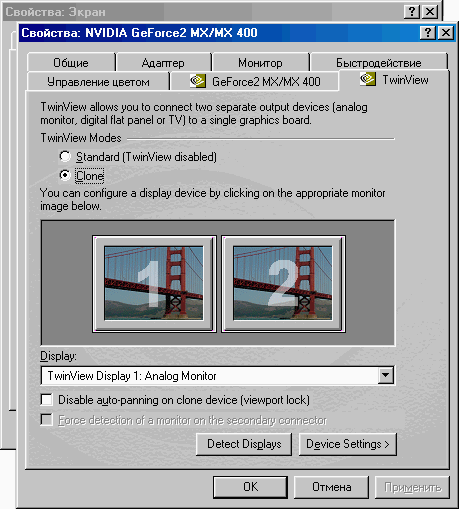Open the Display dropdown arrow
The height and width of the screenshot is (509, 459).
tap(385, 375)
